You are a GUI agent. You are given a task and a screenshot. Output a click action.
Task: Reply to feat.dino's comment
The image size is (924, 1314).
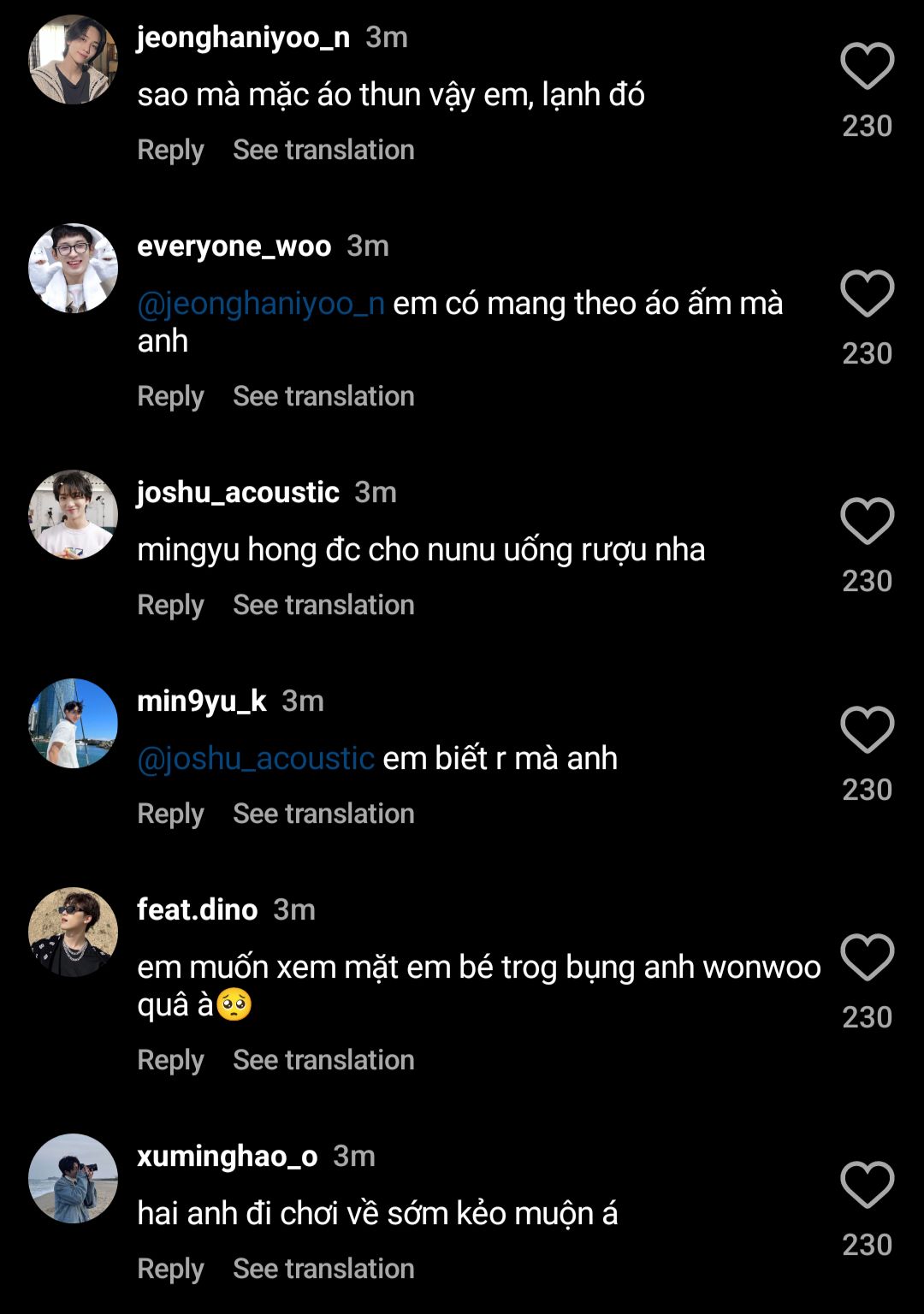170,1060
